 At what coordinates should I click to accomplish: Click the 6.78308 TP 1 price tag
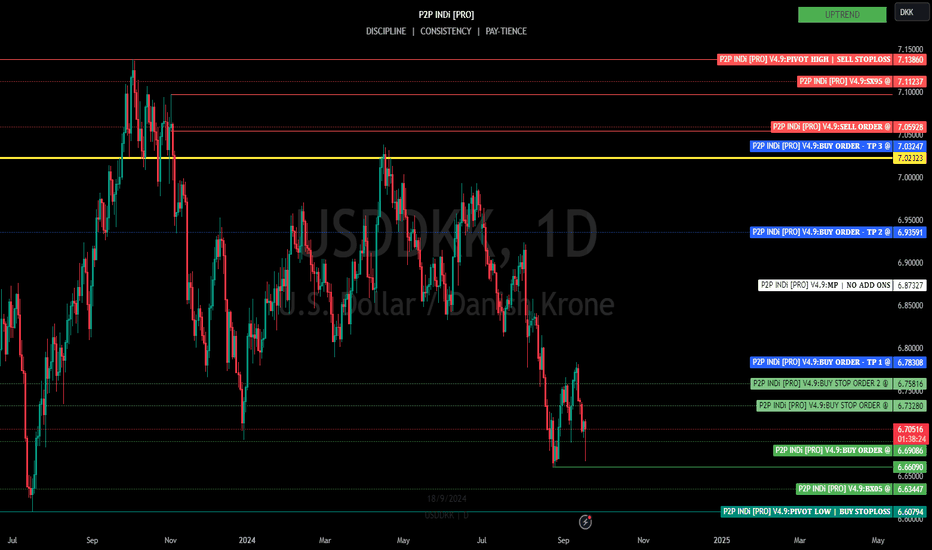910,362
